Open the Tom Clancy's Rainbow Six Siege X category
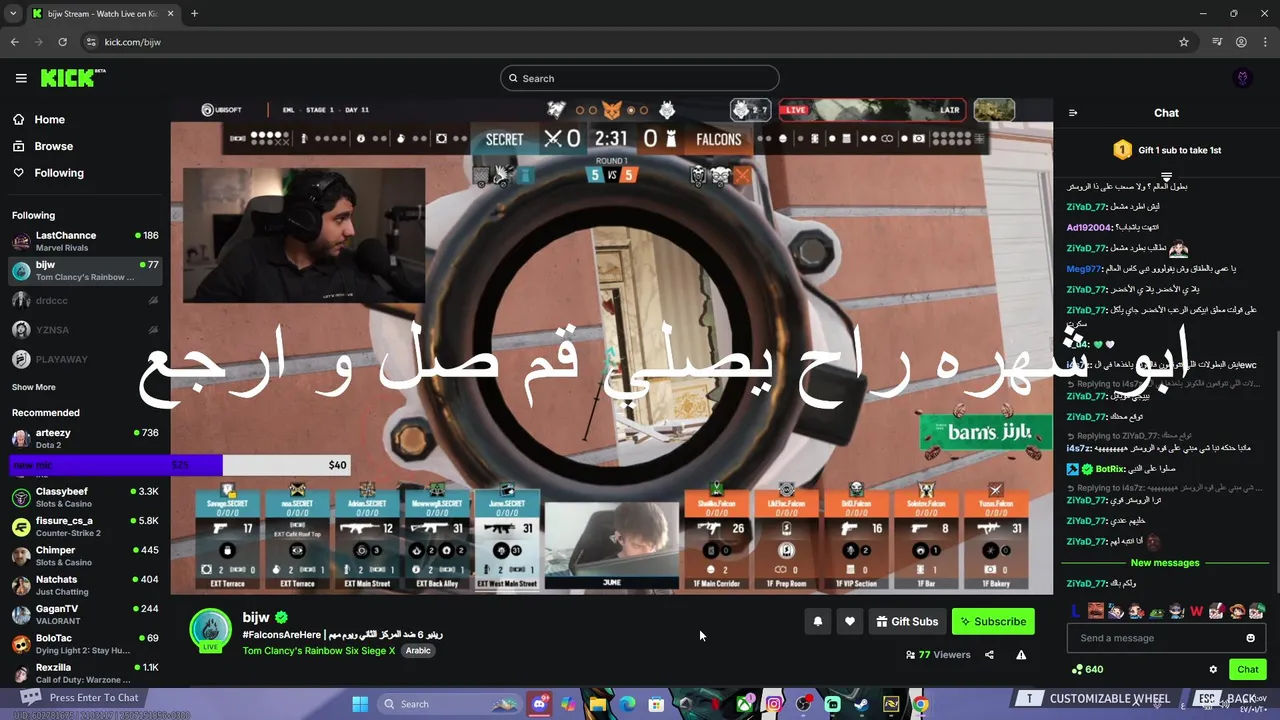 [319, 651]
